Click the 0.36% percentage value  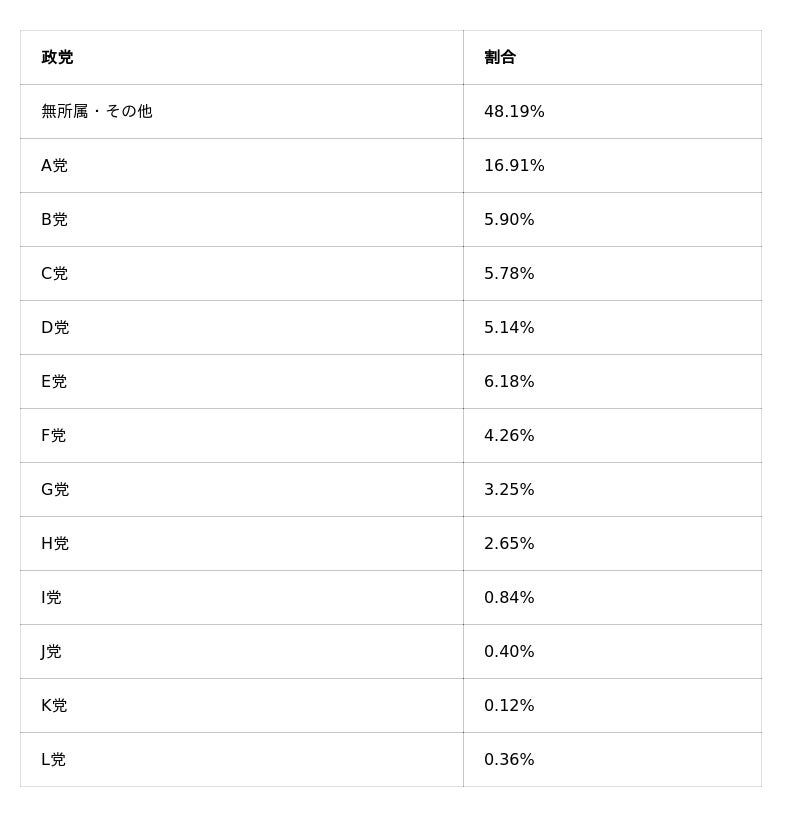coord(509,760)
